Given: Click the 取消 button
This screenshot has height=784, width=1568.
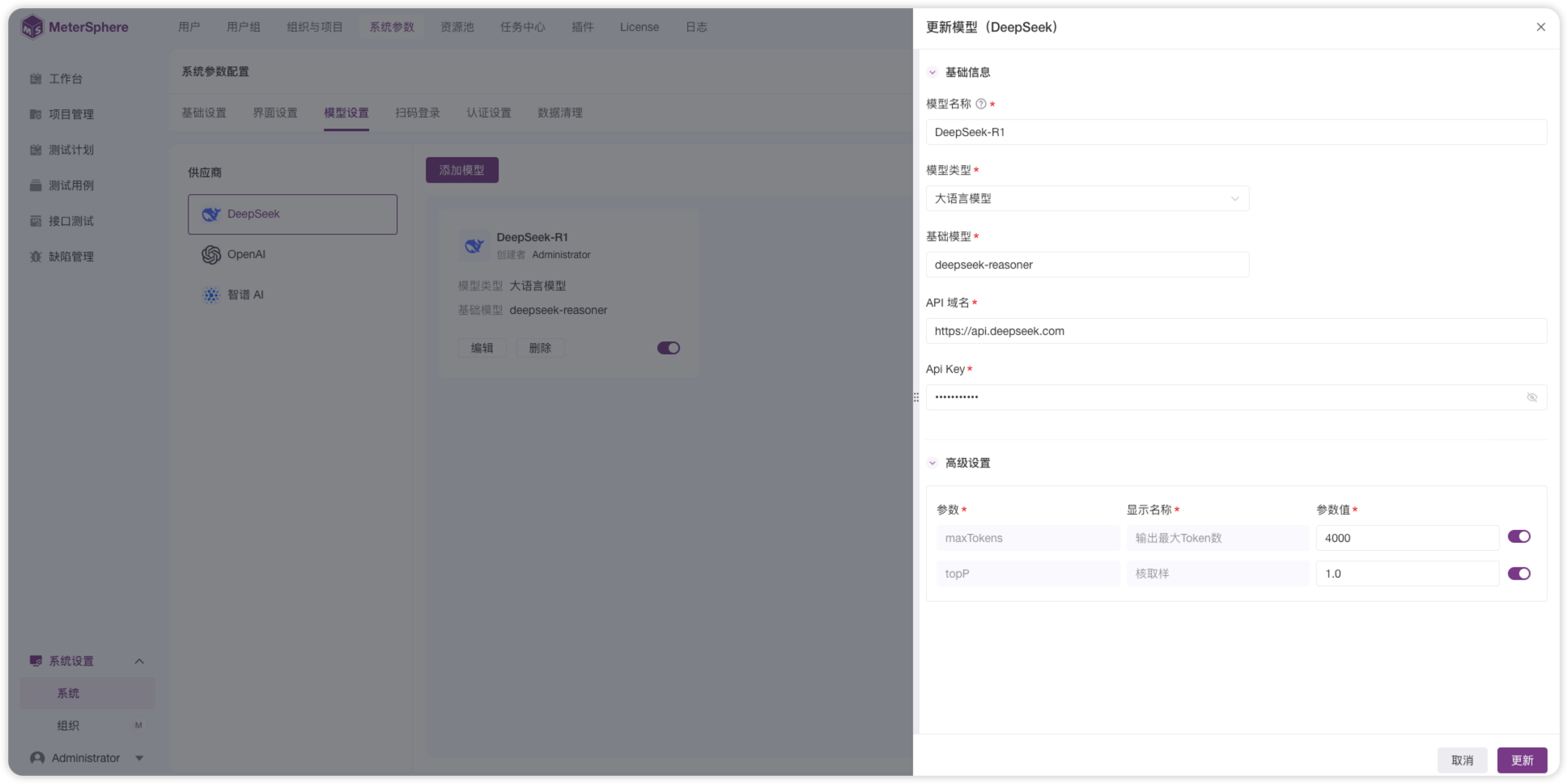Looking at the screenshot, I should (x=1462, y=761).
